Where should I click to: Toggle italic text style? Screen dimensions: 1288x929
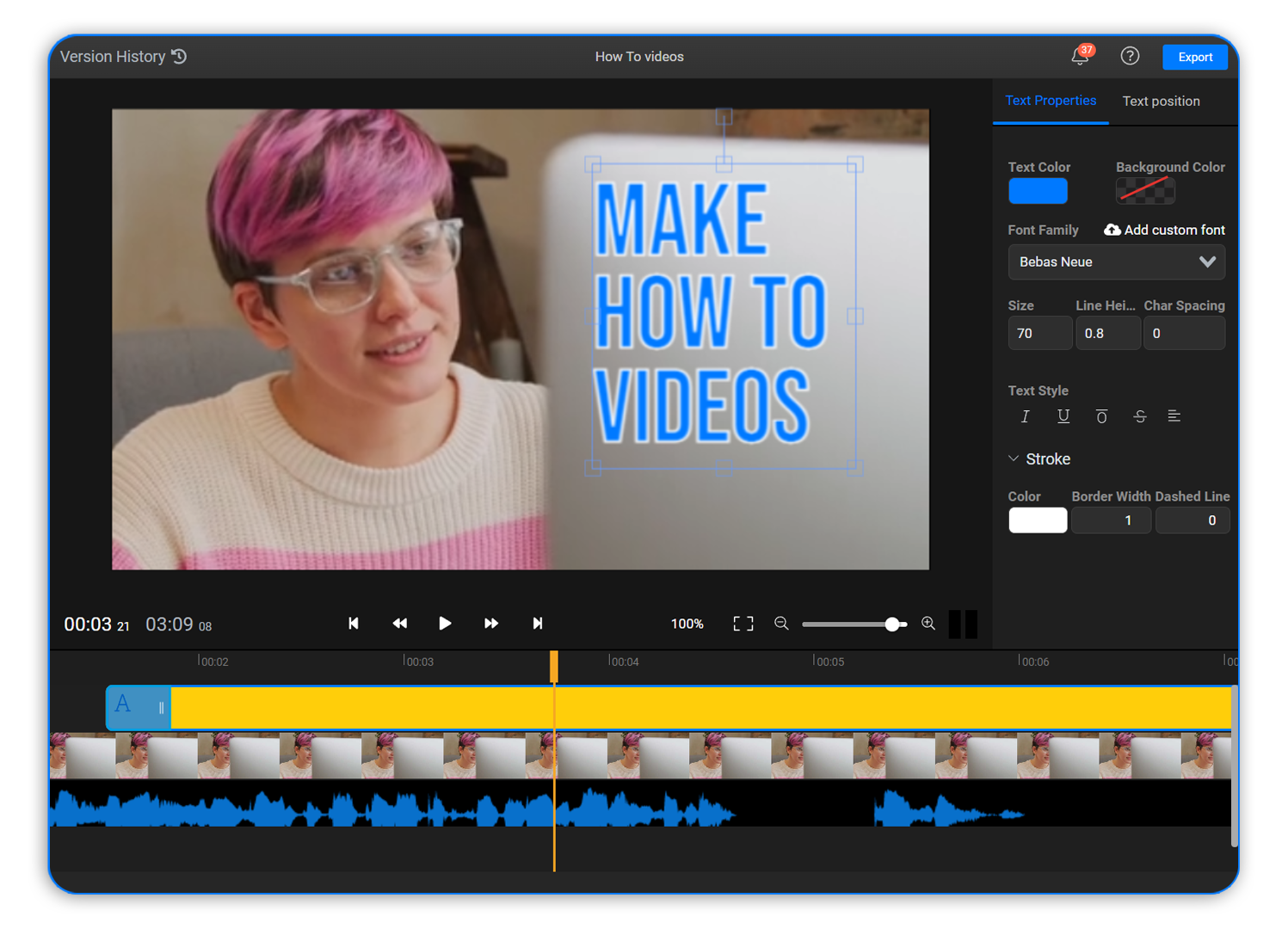pos(1025,416)
